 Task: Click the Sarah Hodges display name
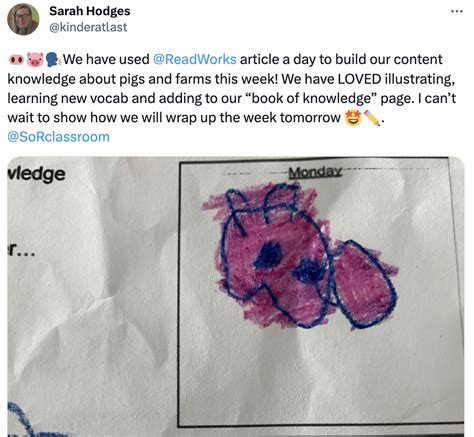coord(90,11)
